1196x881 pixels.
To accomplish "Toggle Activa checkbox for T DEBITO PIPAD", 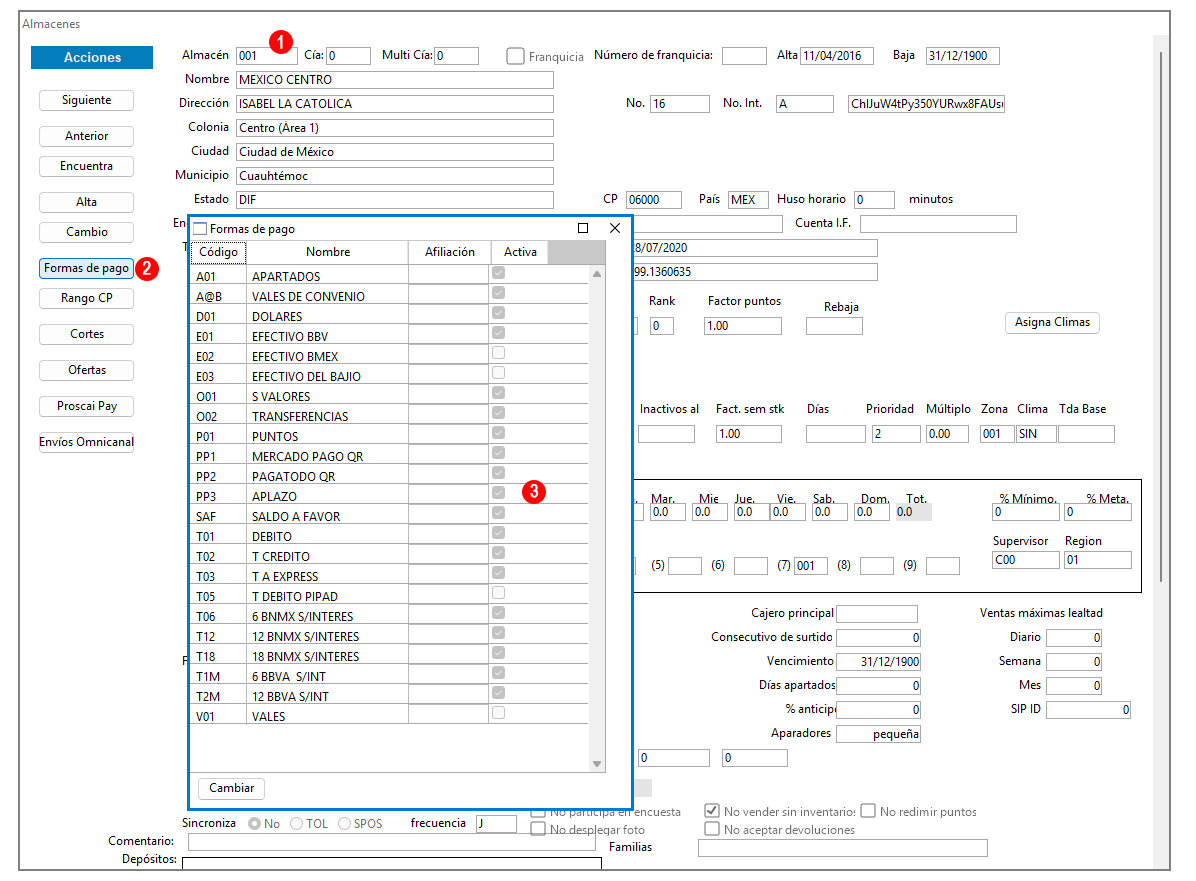I will point(498,593).
